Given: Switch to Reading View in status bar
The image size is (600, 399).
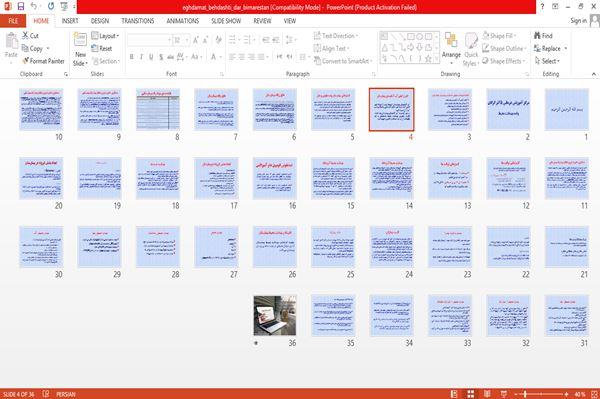Looking at the screenshot, I should pos(487,394).
